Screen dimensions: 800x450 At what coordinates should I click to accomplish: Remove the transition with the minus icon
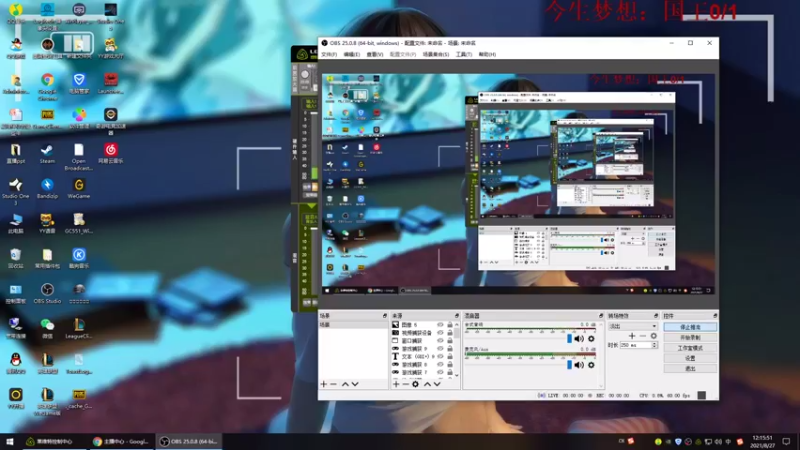click(x=643, y=336)
